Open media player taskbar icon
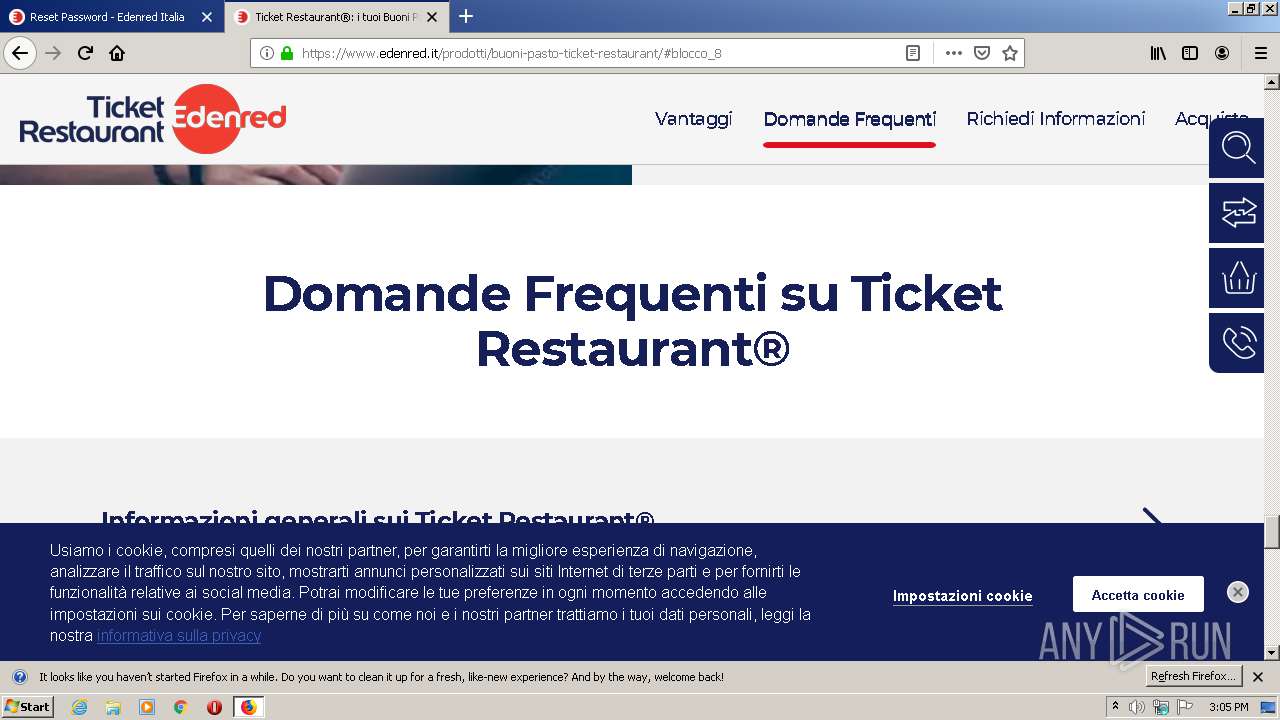Viewport: 1280px width, 720px height. pyautogui.click(x=147, y=707)
